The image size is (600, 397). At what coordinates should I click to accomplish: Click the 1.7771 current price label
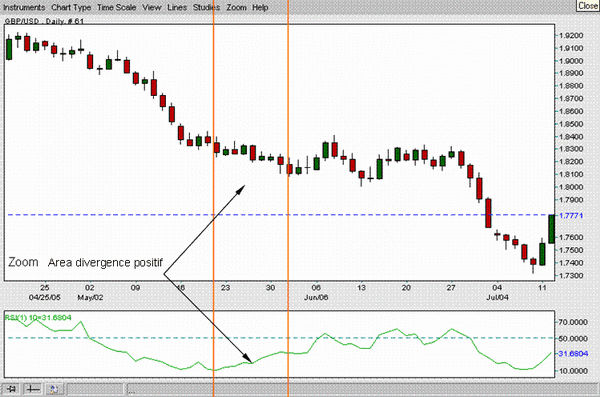click(571, 216)
